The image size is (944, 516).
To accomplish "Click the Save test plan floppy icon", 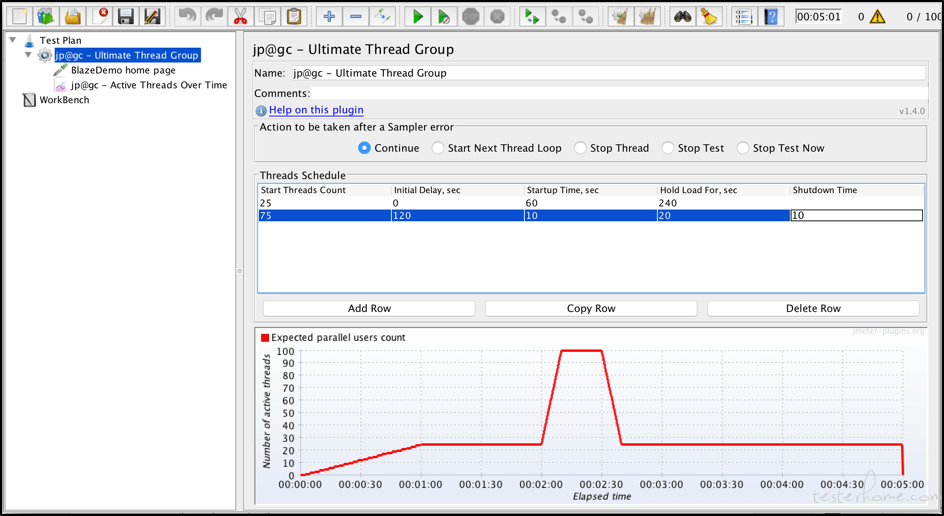I will 125,16.
